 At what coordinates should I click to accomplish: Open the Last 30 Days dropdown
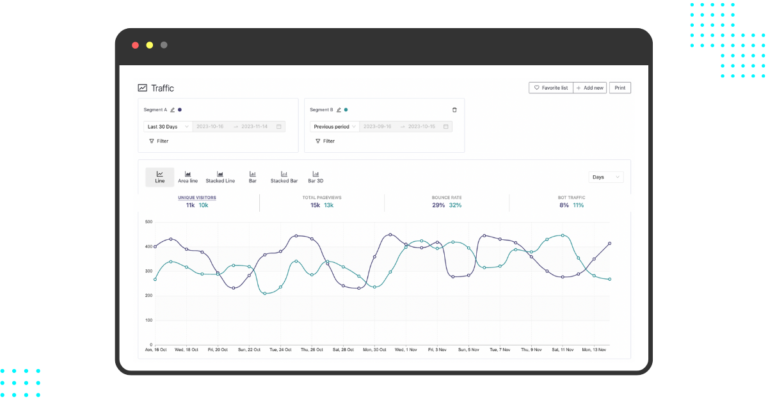(x=166, y=127)
